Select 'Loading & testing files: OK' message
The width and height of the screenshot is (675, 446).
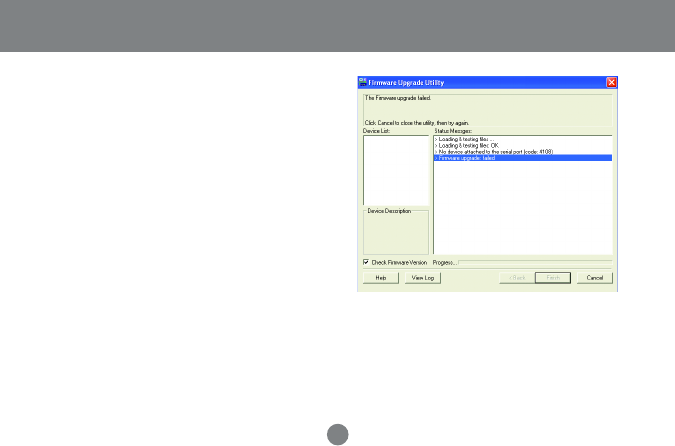[467, 146]
